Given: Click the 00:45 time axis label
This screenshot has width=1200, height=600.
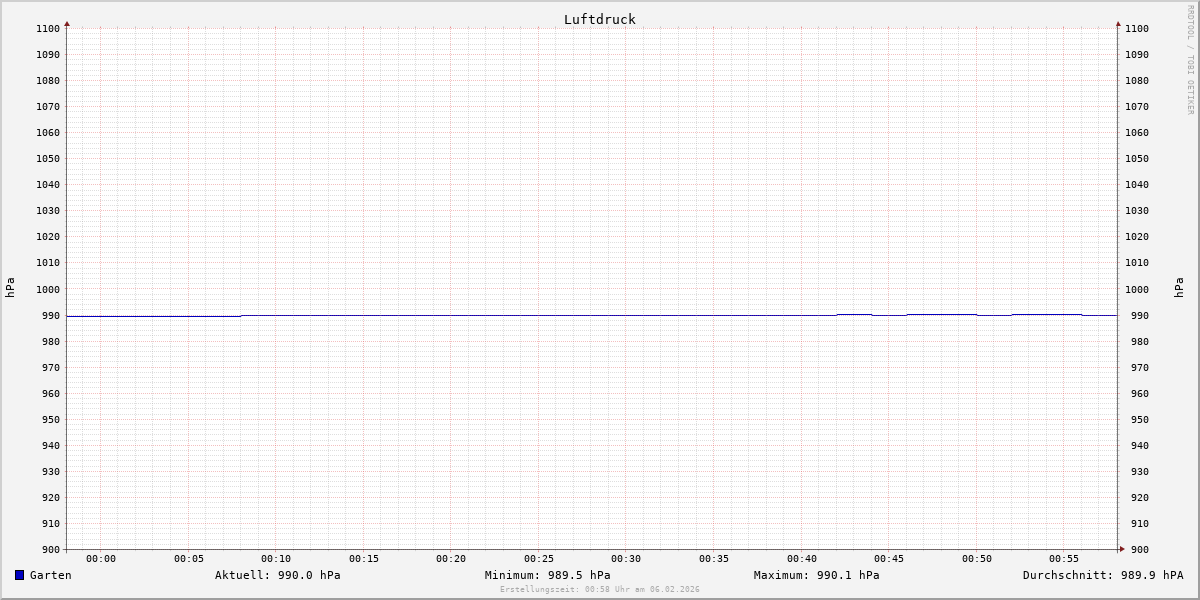Looking at the screenshot, I should coord(889,559).
